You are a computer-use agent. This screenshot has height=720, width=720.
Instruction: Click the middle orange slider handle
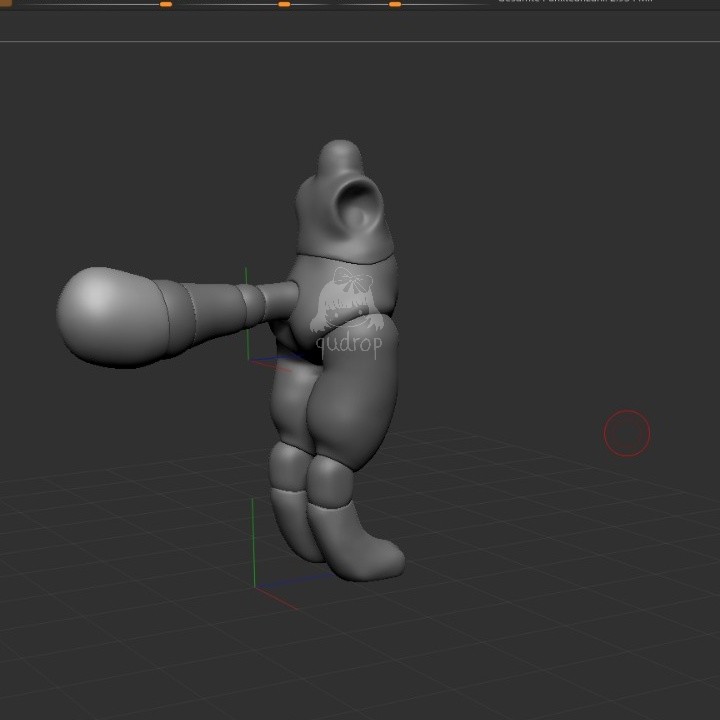point(284,4)
